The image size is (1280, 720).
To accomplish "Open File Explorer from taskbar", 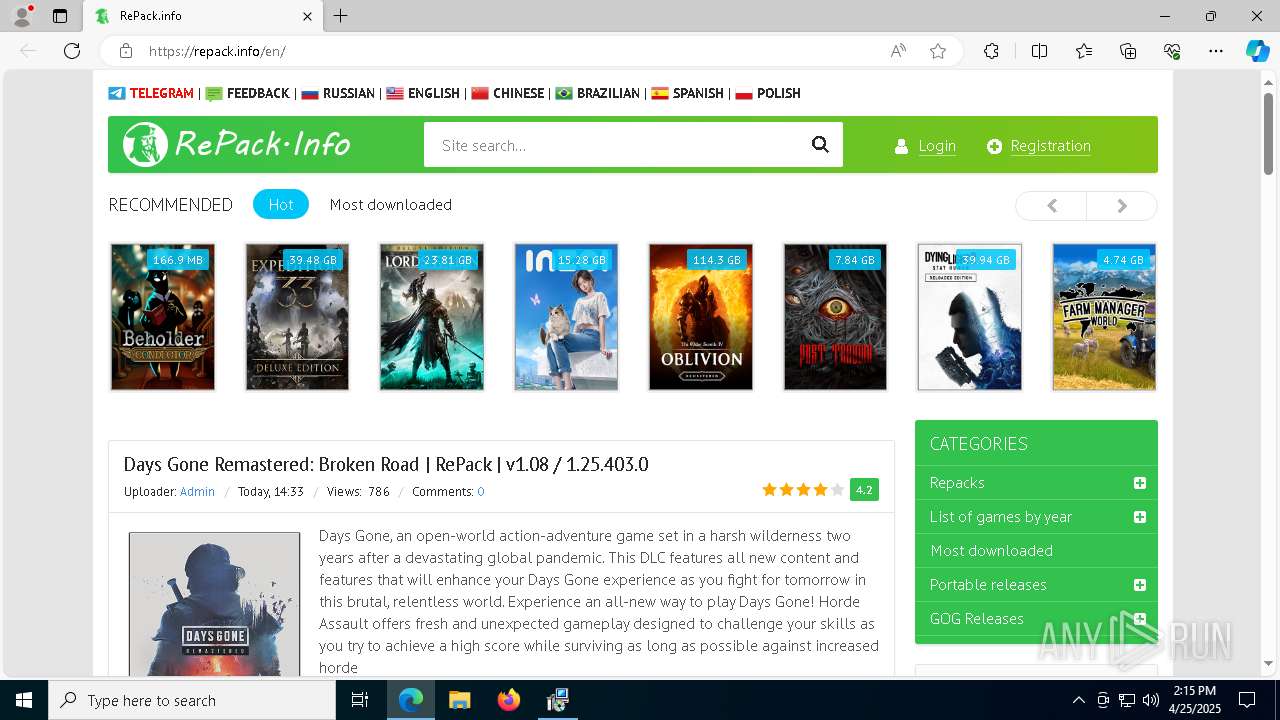I will coord(459,700).
